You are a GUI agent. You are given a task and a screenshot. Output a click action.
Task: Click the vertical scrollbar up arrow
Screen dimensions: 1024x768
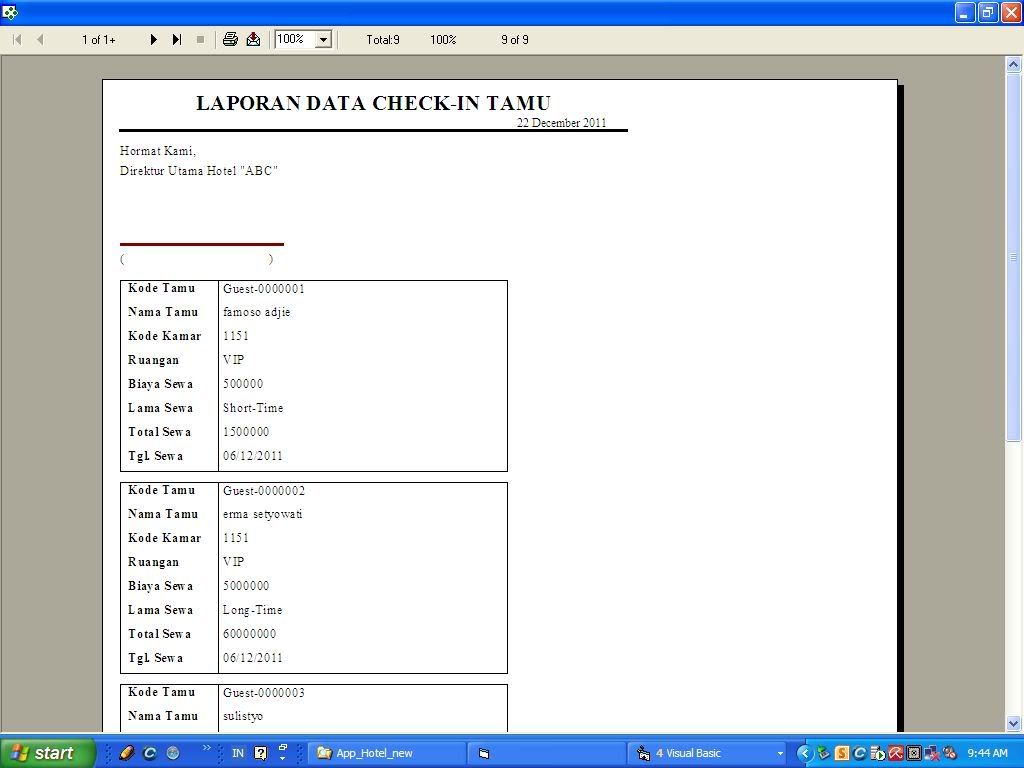coord(1014,64)
